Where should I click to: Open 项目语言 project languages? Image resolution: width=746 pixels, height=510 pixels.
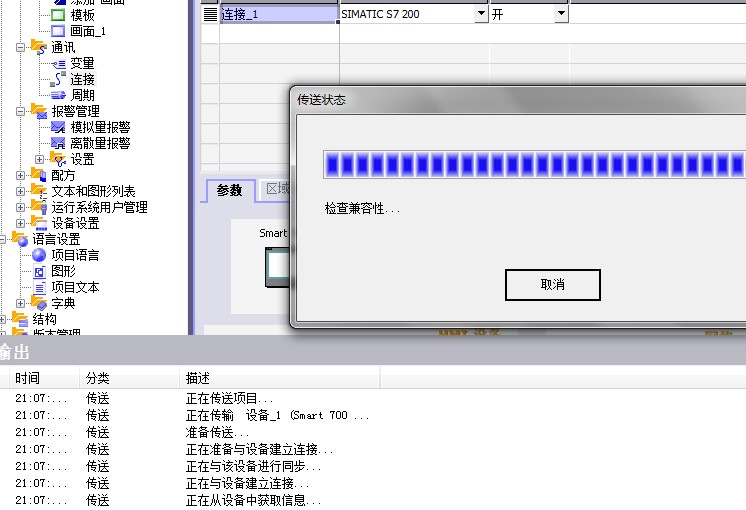[x=75, y=256]
